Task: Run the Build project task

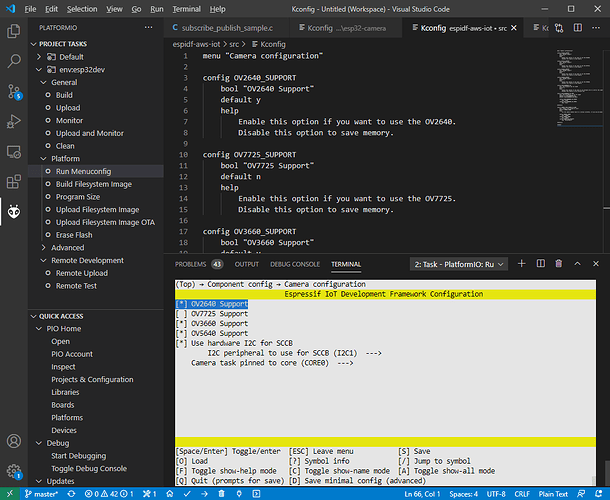Action: tap(64, 95)
